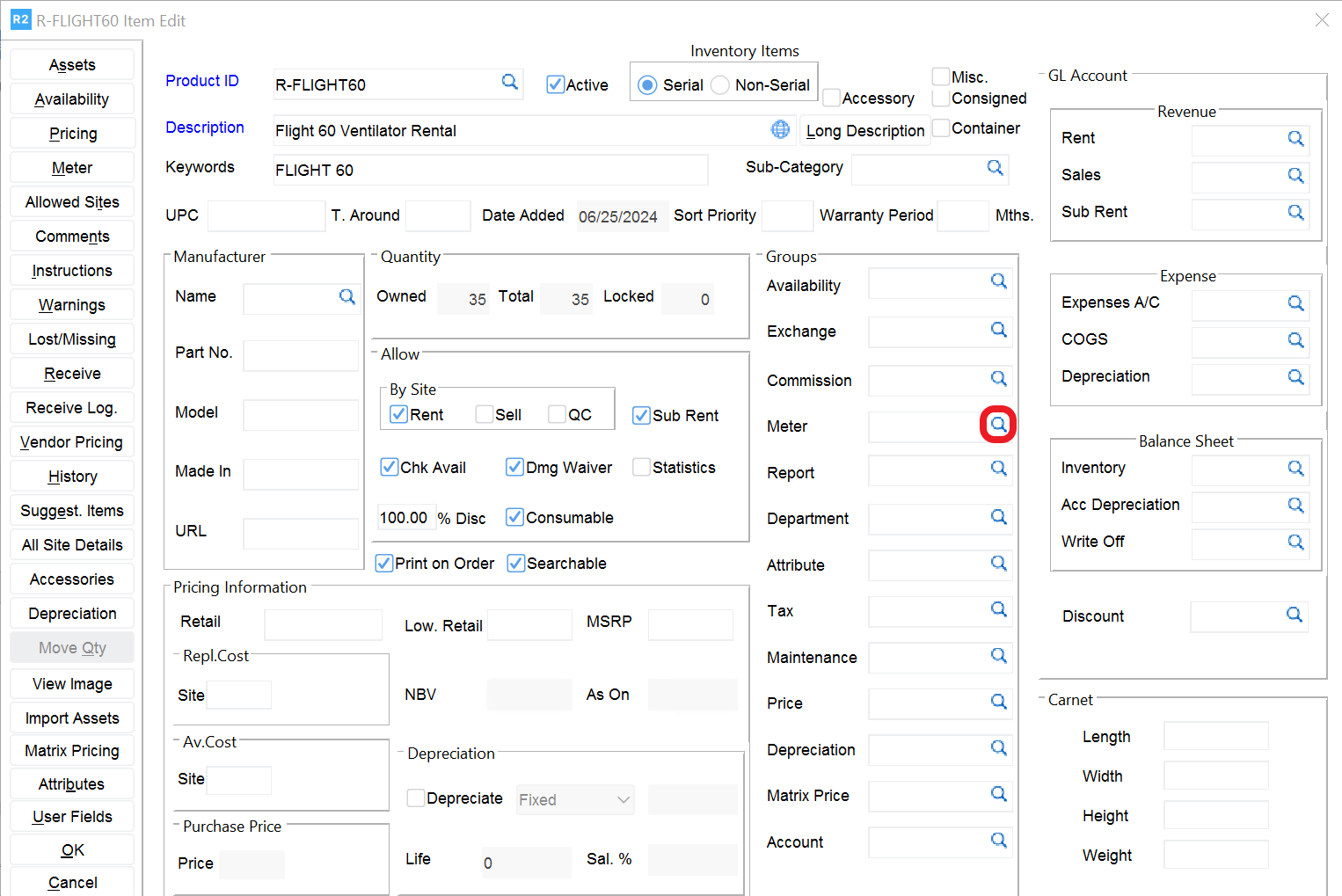The height and width of the screenshot is (896, 1342).
Task: Click the Cancel button
Action: point(72,882)
